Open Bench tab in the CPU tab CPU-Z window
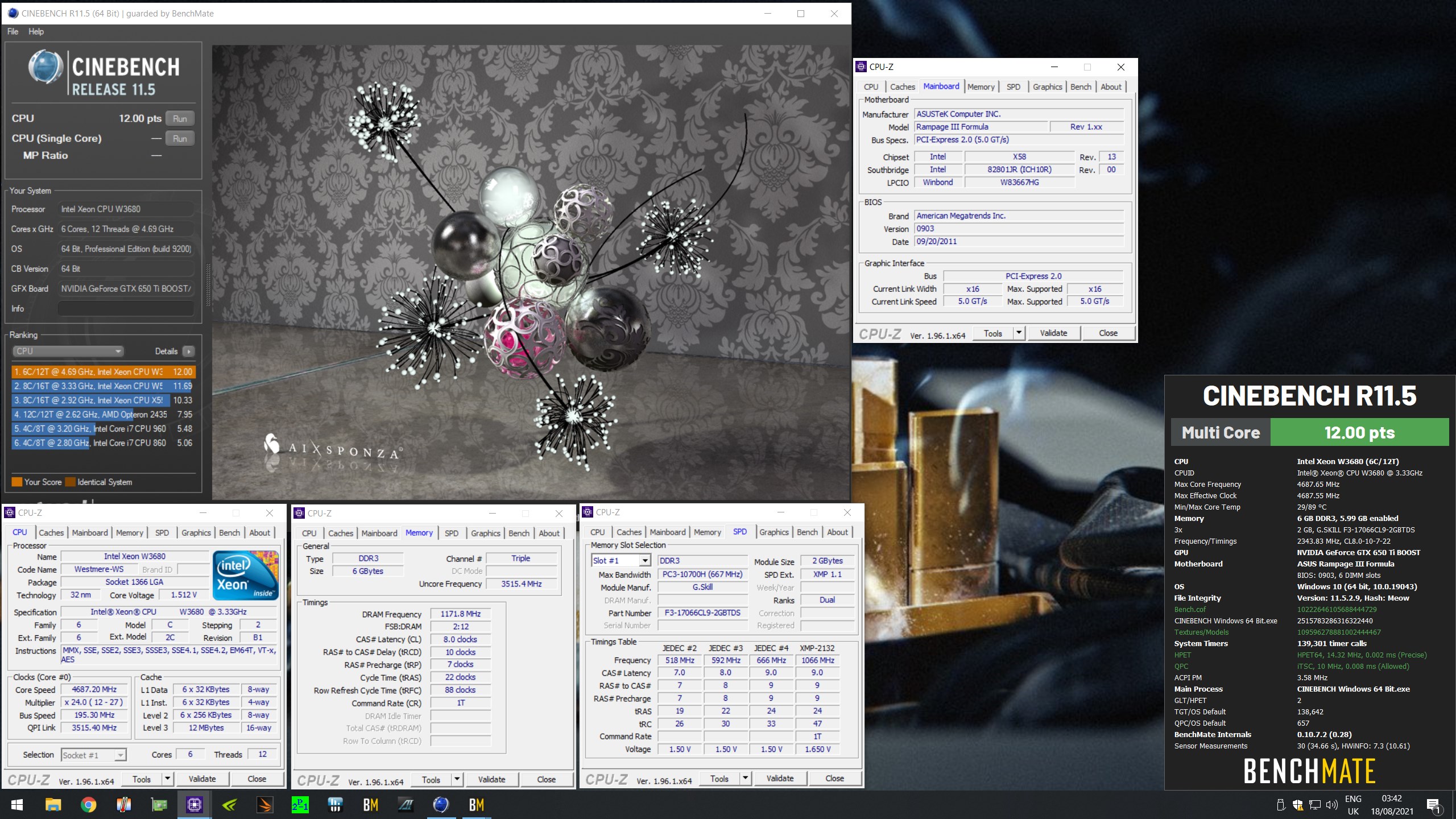1456x819 pixels. (x=229, y=533)
